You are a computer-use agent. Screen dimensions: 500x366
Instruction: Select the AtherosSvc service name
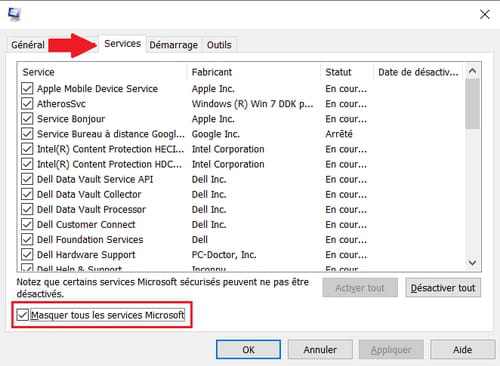point(61,104)
